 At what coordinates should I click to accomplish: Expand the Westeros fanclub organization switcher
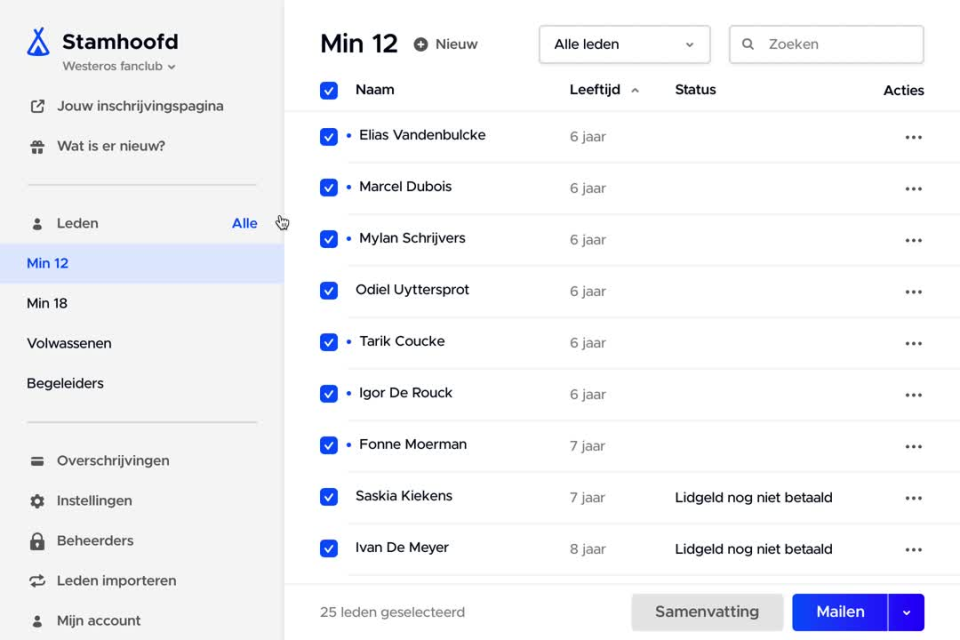[x=119, y=66]
